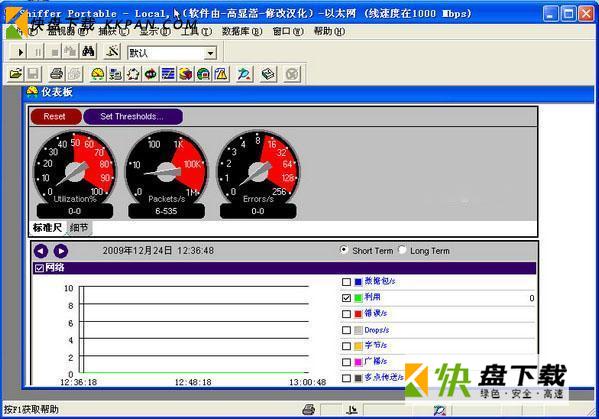Open the Capture Panel toolbar icon
Viewport: 599px width, 419px height.
pos(244,74)
